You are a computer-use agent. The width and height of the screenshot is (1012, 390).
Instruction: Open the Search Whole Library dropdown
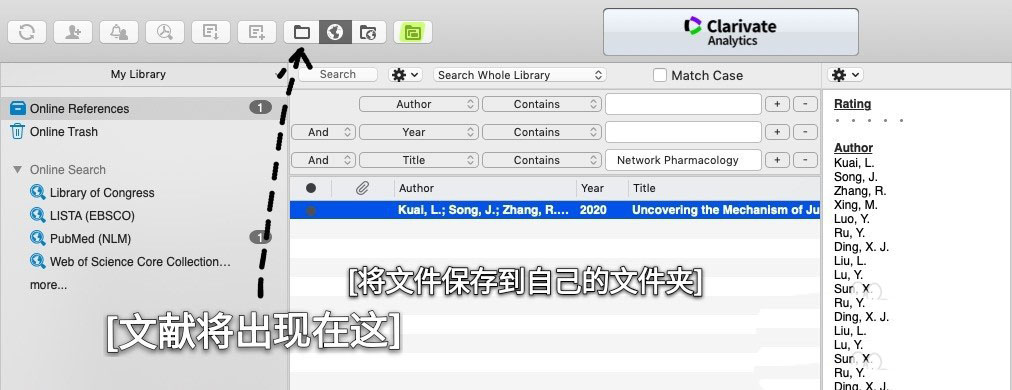520,75
